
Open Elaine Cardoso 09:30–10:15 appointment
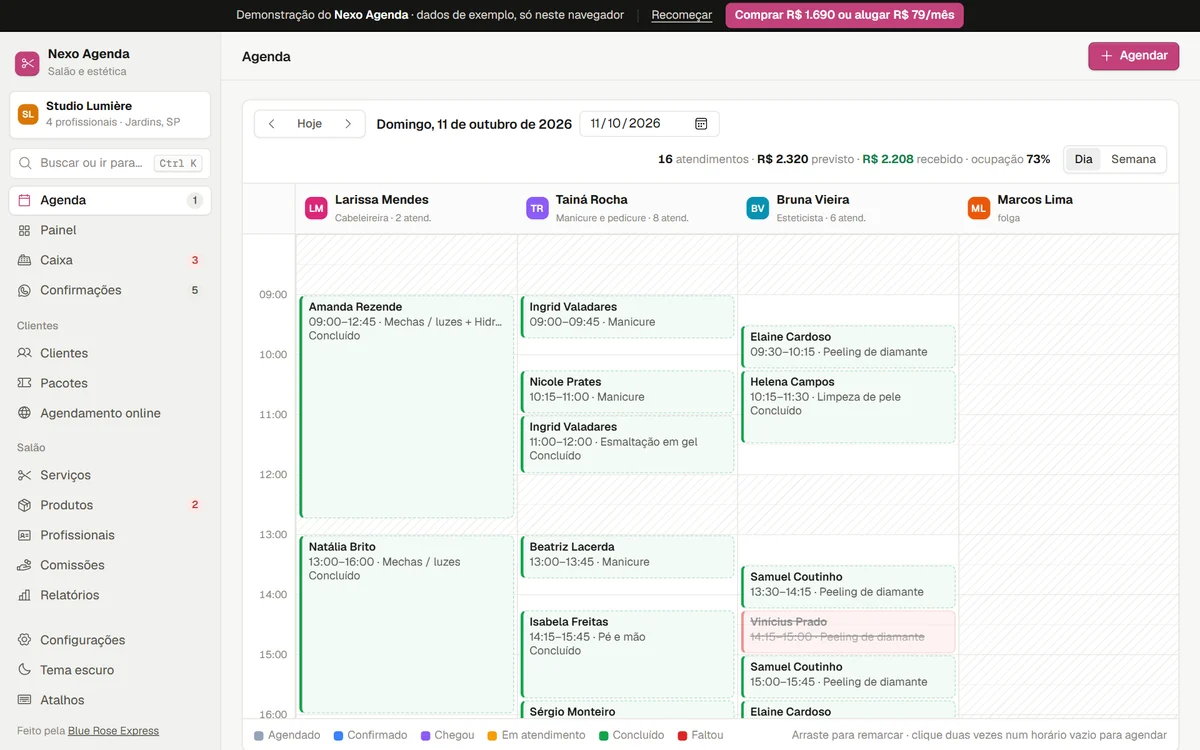tap(848, 347)
